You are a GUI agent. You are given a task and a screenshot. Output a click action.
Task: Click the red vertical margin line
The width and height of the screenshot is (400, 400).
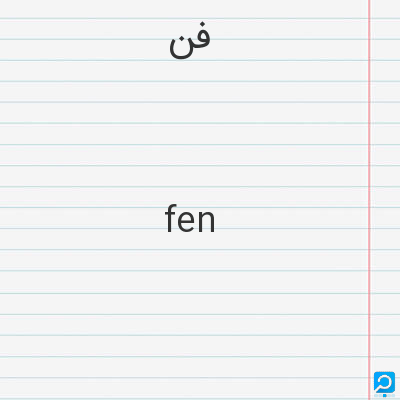click(369, 200)
